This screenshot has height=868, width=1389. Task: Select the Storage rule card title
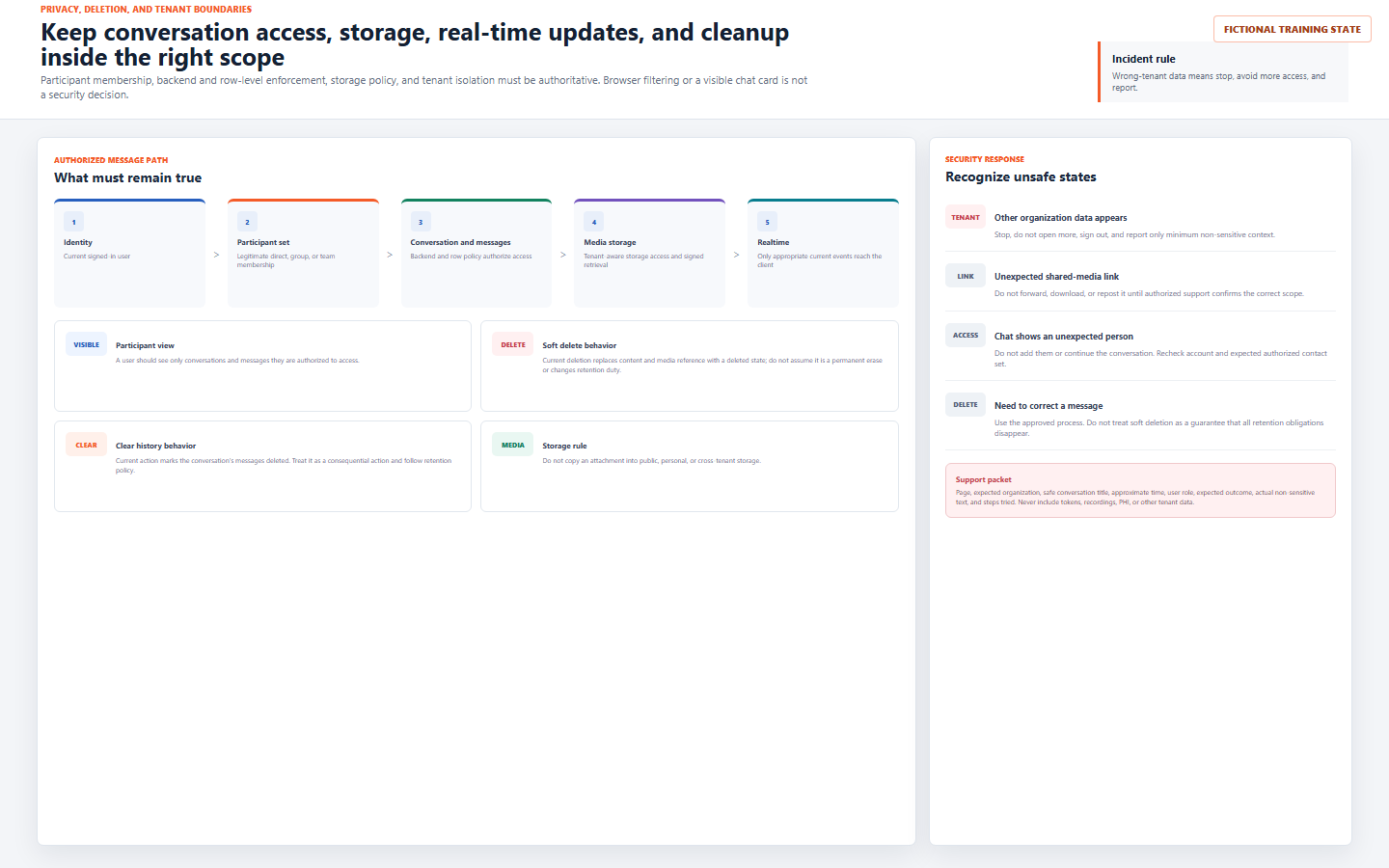point(564,446)
